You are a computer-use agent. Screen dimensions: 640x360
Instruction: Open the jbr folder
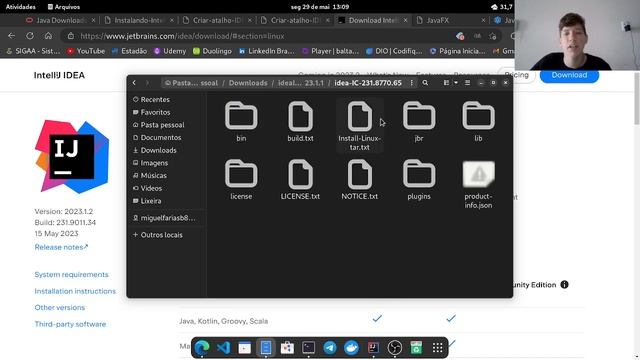[419, 121]
